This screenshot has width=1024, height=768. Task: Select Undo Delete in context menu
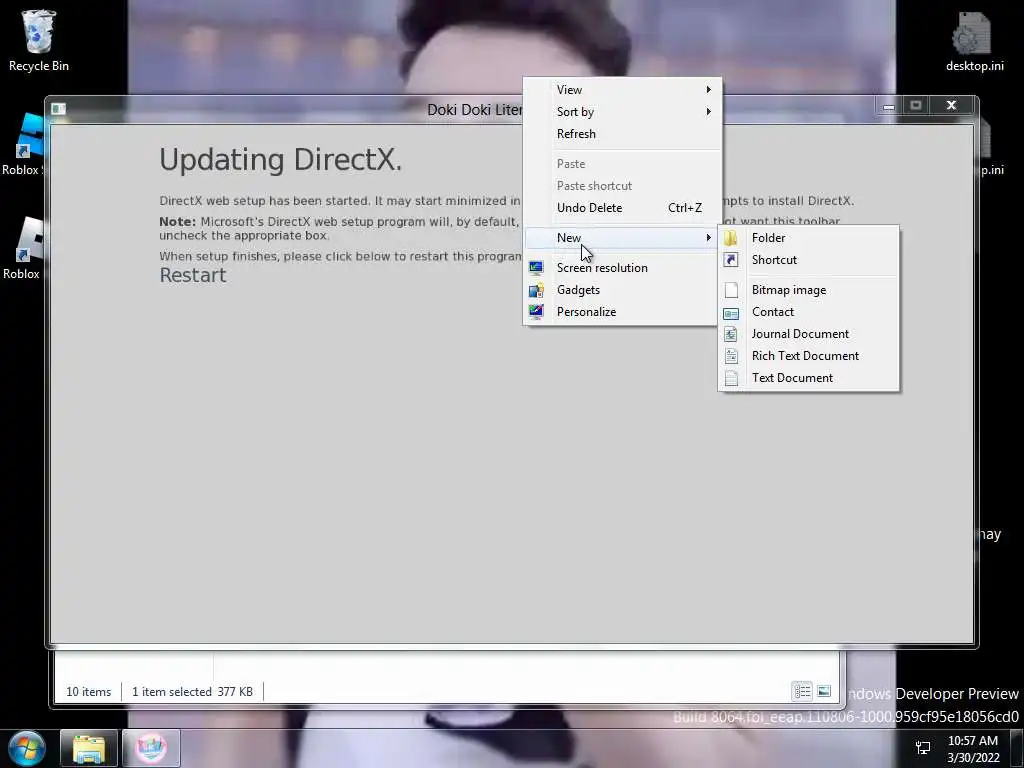[x=622, y=208]
